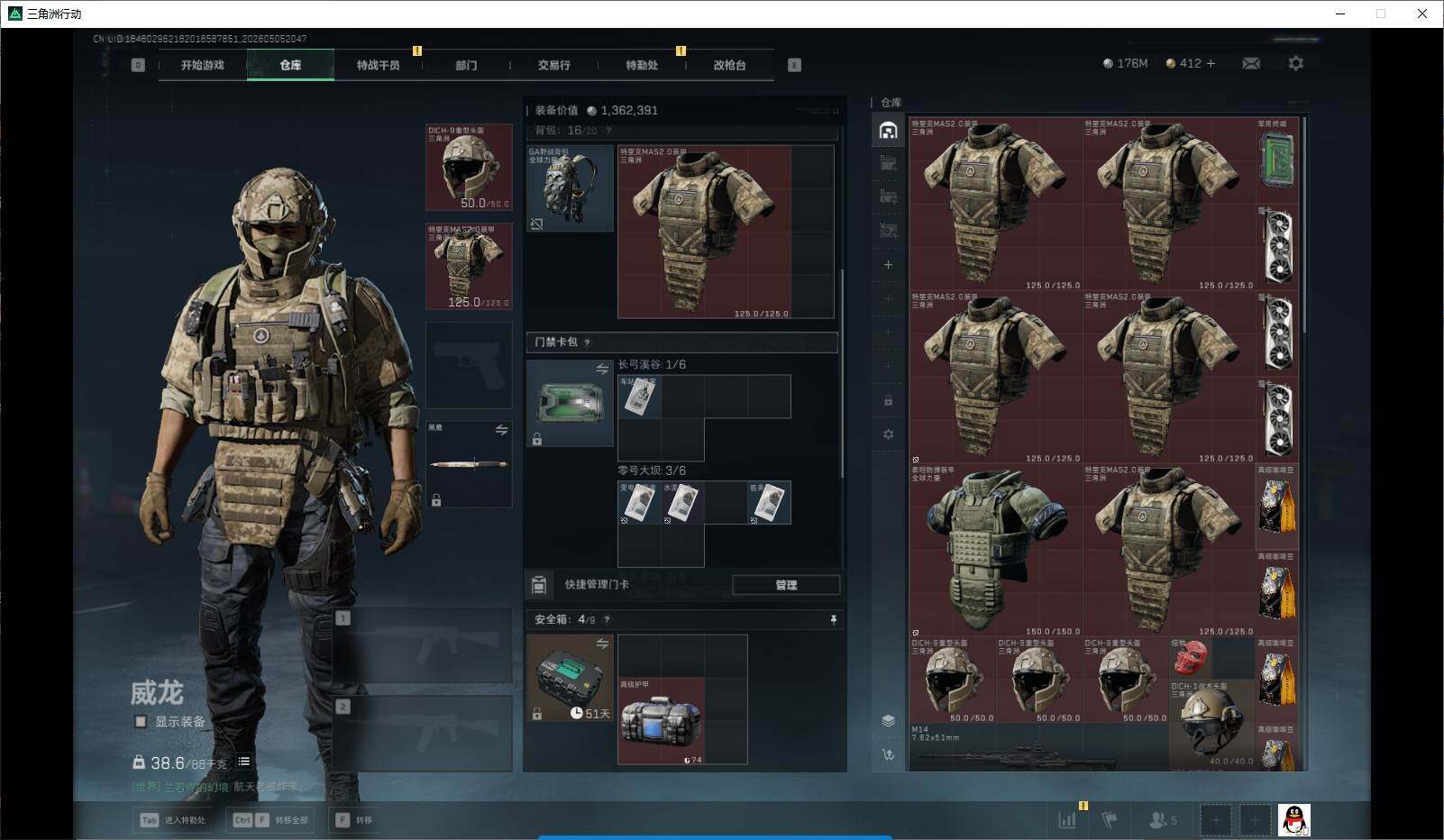Switch to the 开始游戏 tab
Image resolution: width=1444 pixels, height=840 pixels.
(x=202, y=65)
